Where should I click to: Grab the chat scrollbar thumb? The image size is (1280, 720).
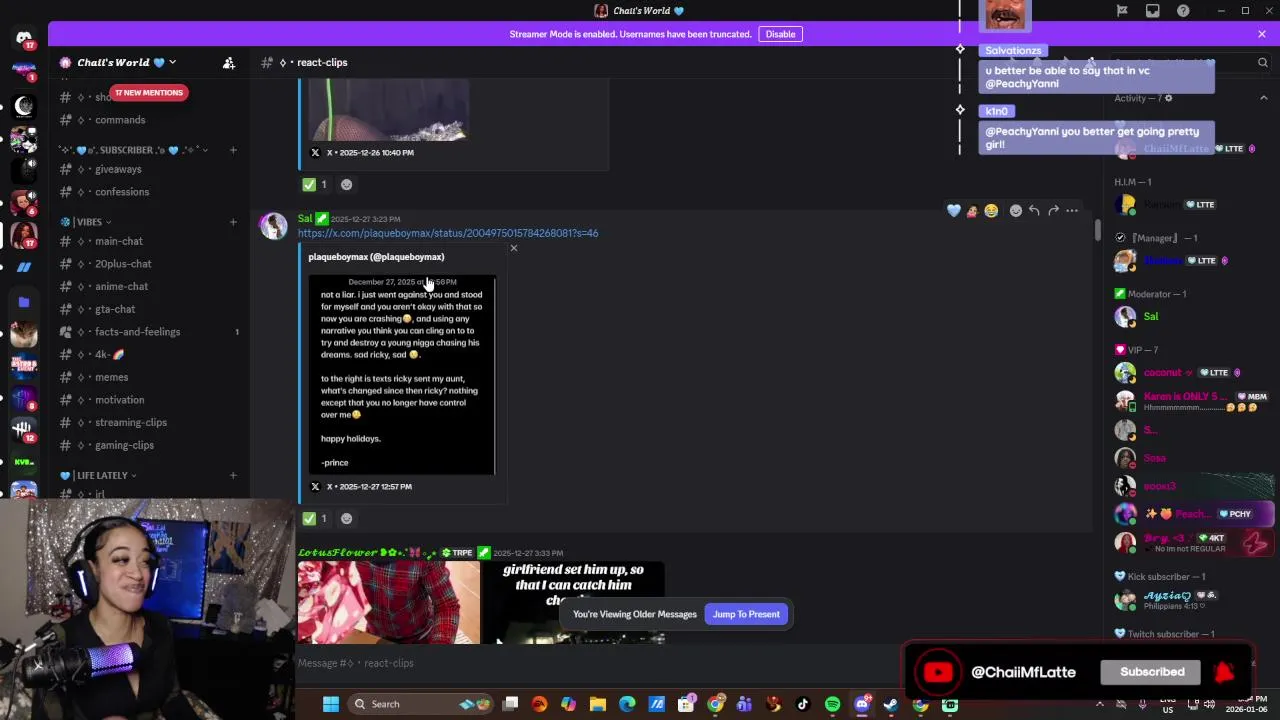1097,230
